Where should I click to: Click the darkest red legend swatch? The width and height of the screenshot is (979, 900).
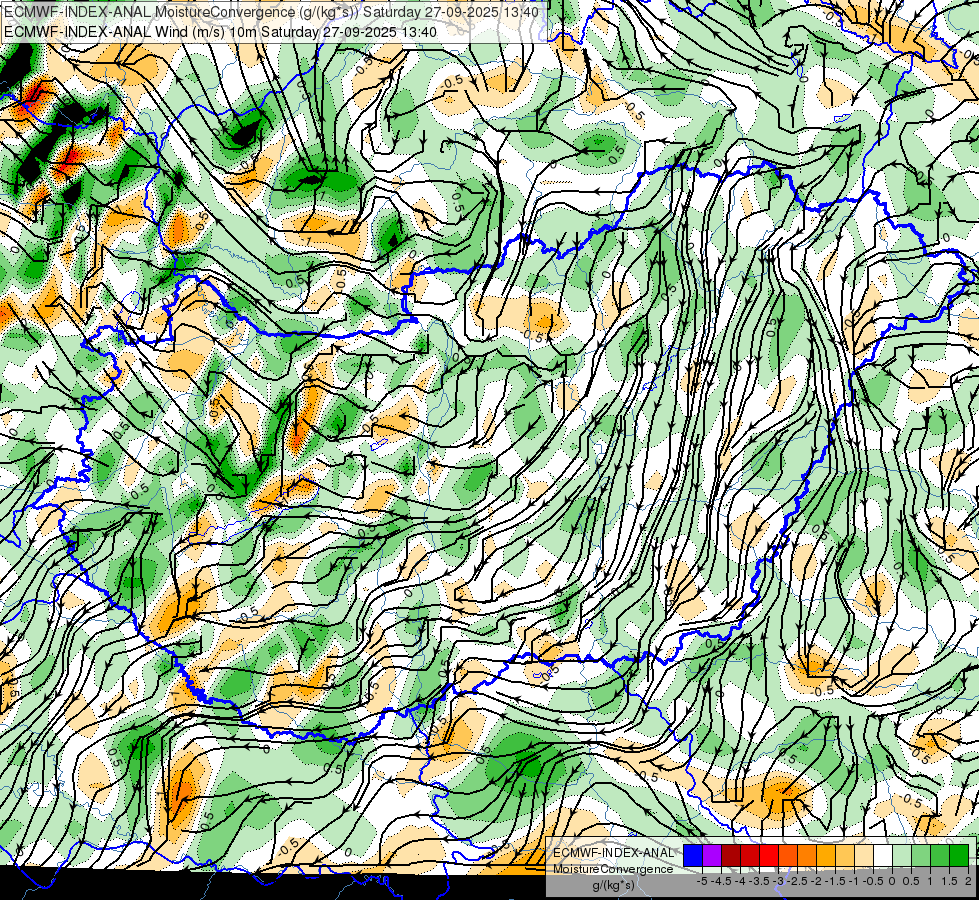[x=731, y=855]
